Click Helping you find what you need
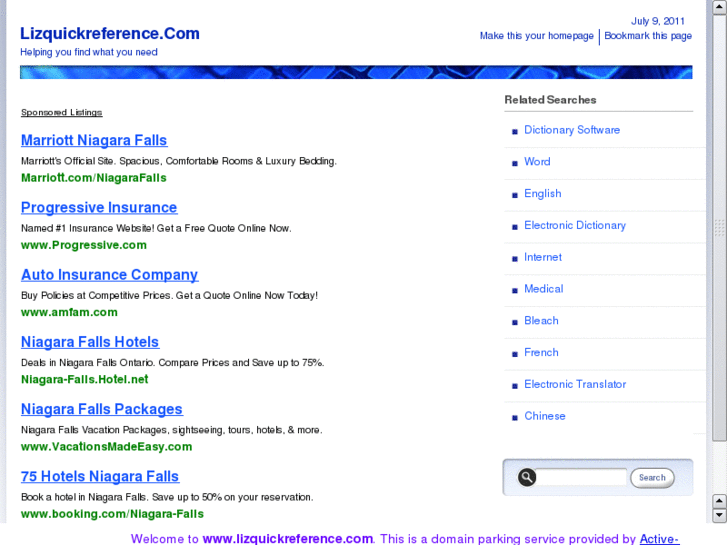 click(89, 52)
